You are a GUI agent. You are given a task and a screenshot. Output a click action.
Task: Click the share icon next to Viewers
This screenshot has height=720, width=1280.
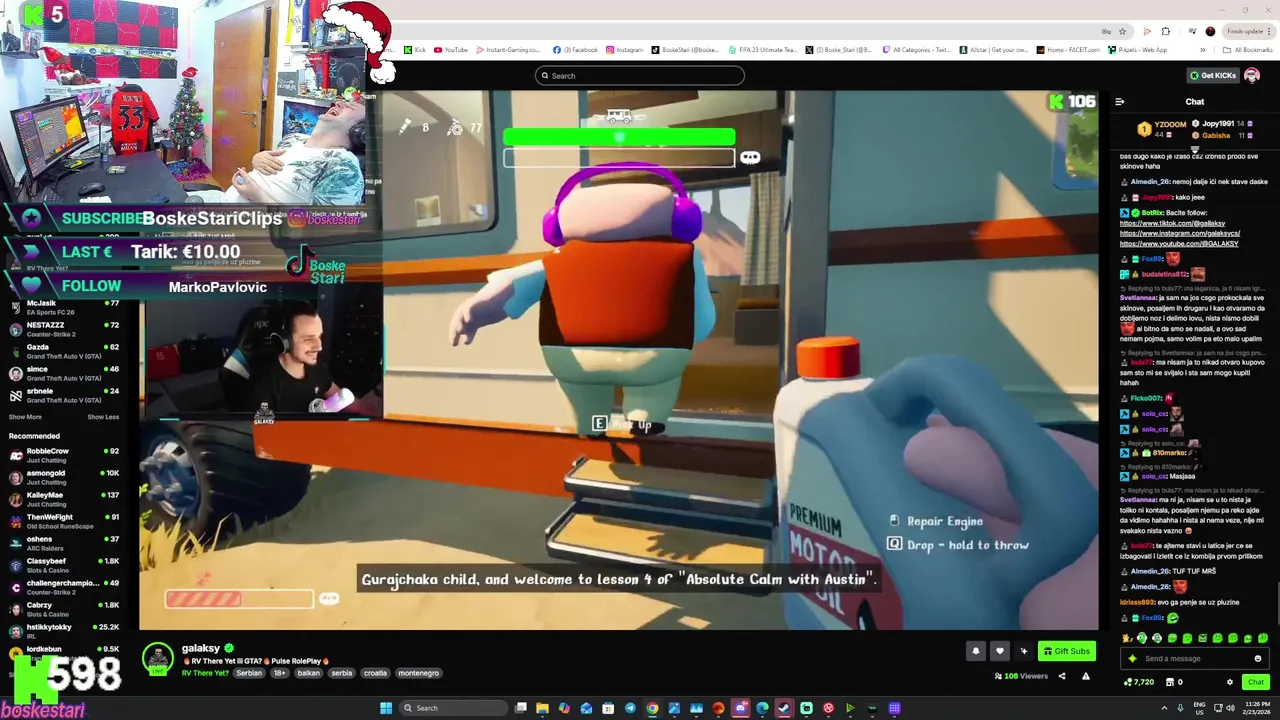[1062, 676]
